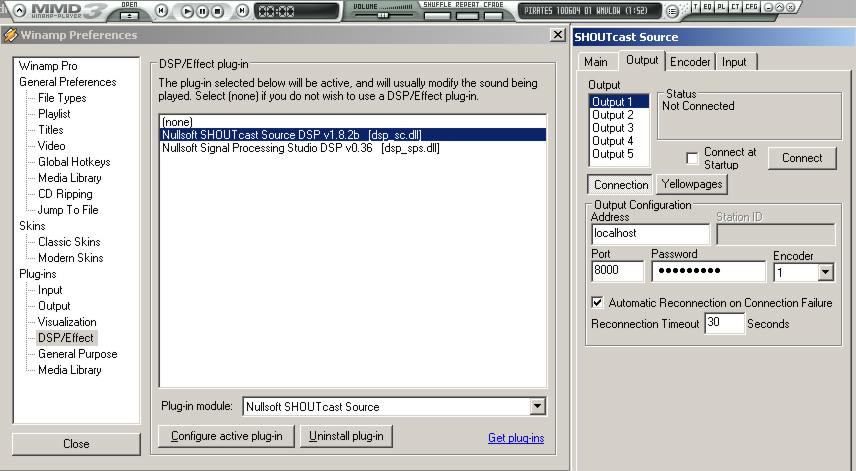Open Classic Skins preferences
Image resolution: width=856 pixels, height=471 pixels.
(69, 242)
